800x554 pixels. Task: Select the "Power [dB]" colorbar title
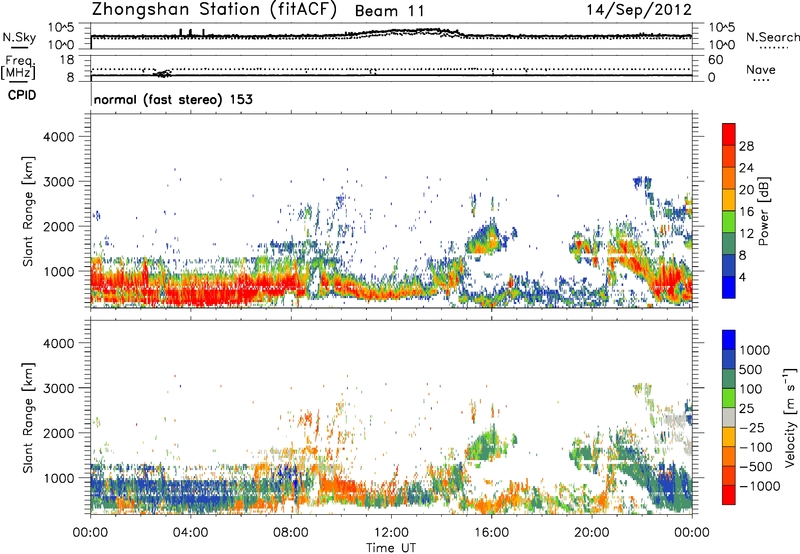pyautogui.click(x=764, y=211)
